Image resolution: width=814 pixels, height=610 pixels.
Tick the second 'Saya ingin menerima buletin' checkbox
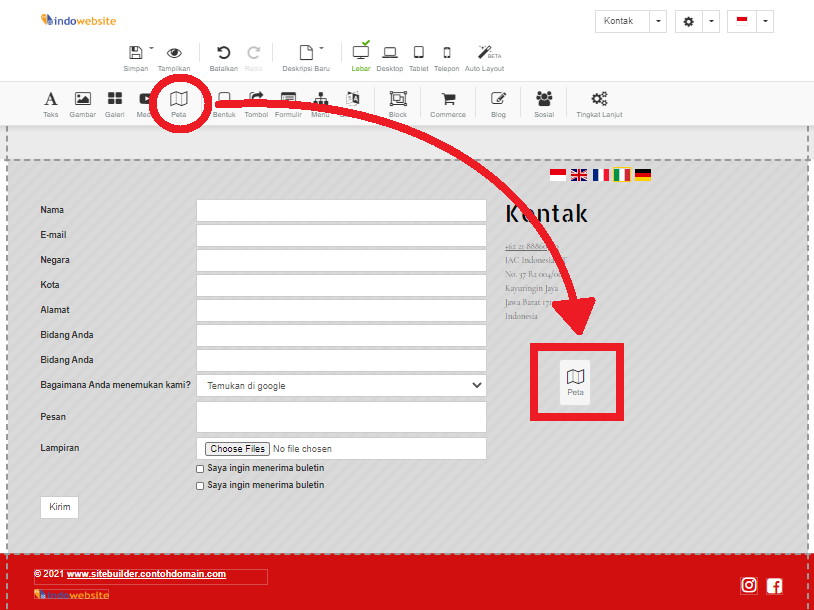pos(200,485)
